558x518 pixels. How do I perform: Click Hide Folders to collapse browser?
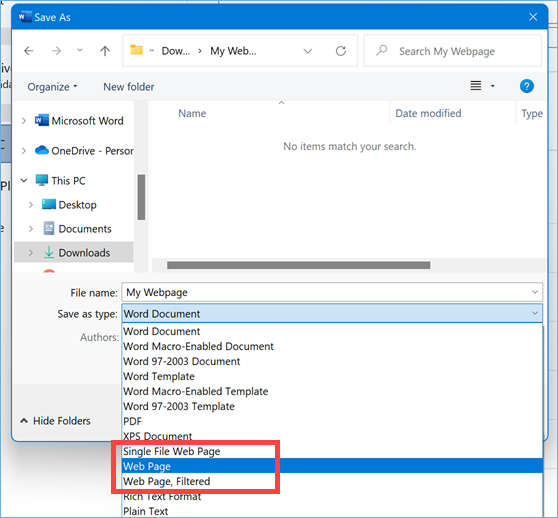(x=56, y=421)
